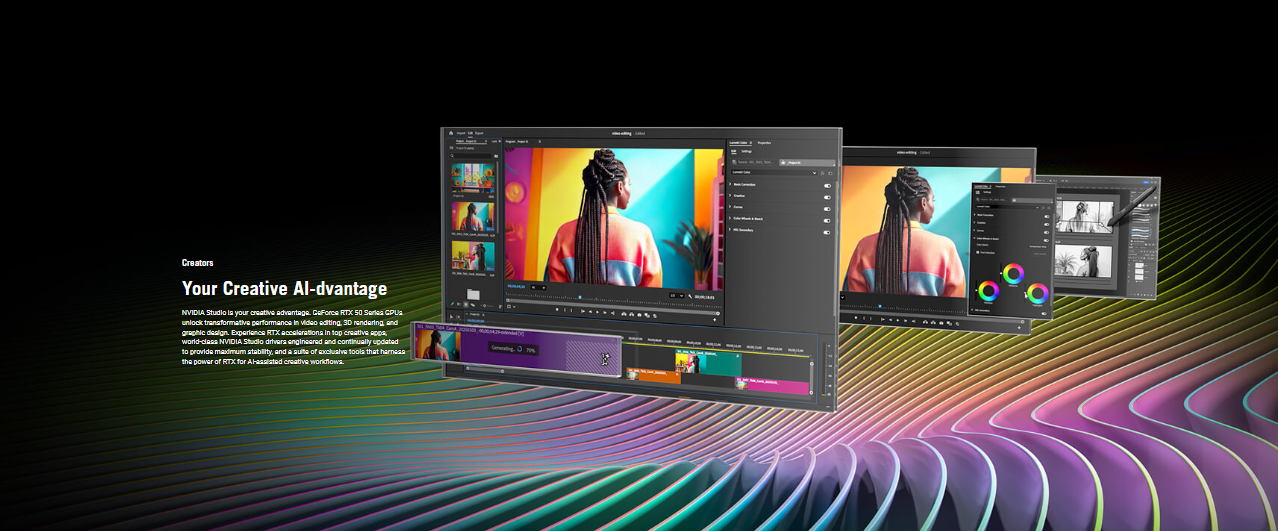Open the Lumetri Color effect dropdown

click(x=773, y=172)
